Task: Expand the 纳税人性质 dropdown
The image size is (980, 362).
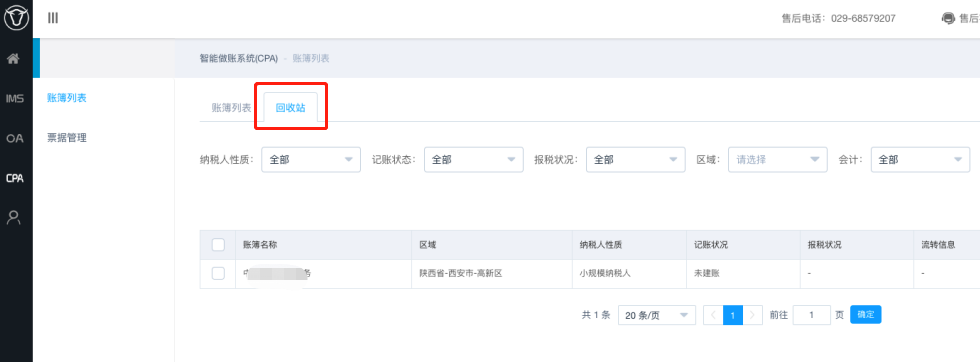Action: (311, 159)
